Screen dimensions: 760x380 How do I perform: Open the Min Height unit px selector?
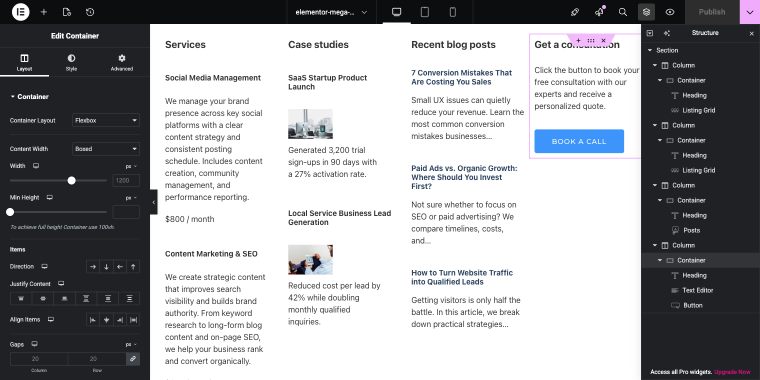(x=131, y=198)
